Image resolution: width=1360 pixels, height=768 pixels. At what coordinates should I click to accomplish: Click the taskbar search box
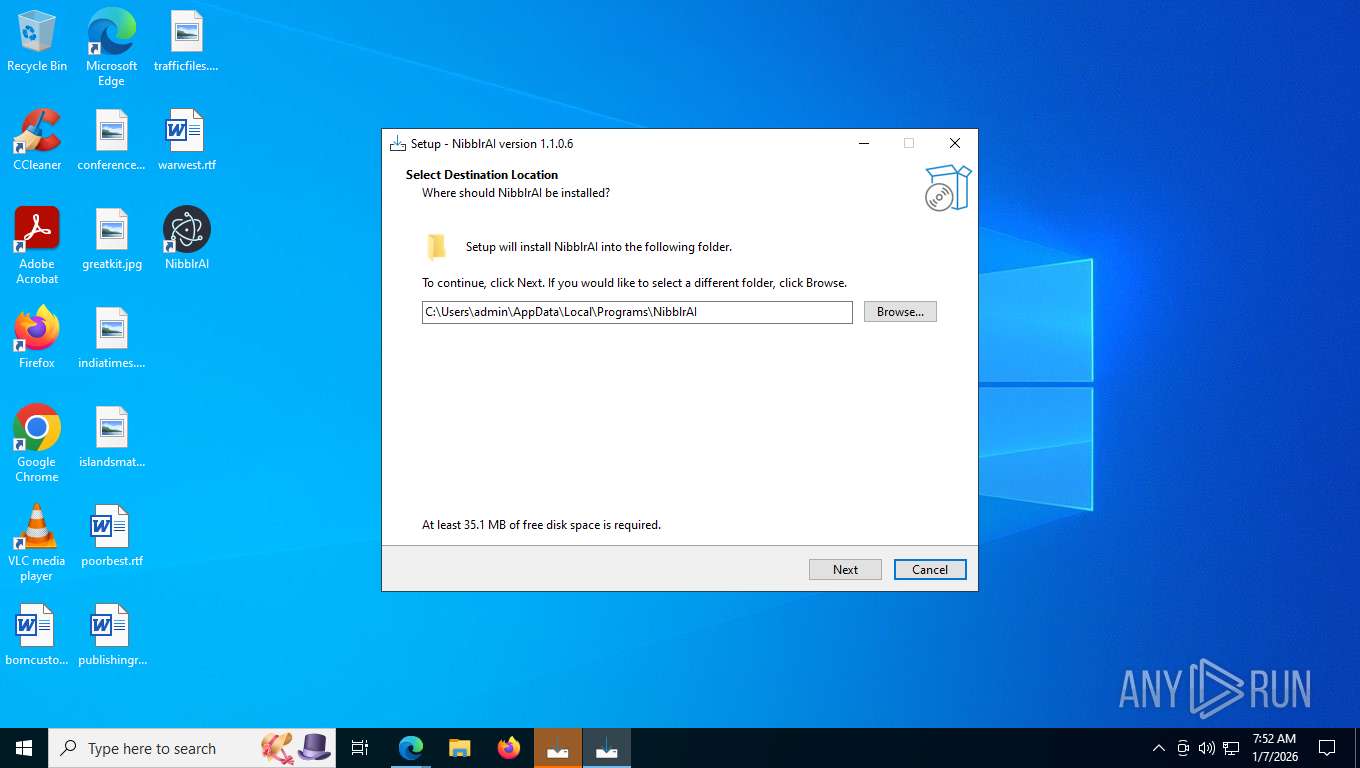[x=192, y=748]
